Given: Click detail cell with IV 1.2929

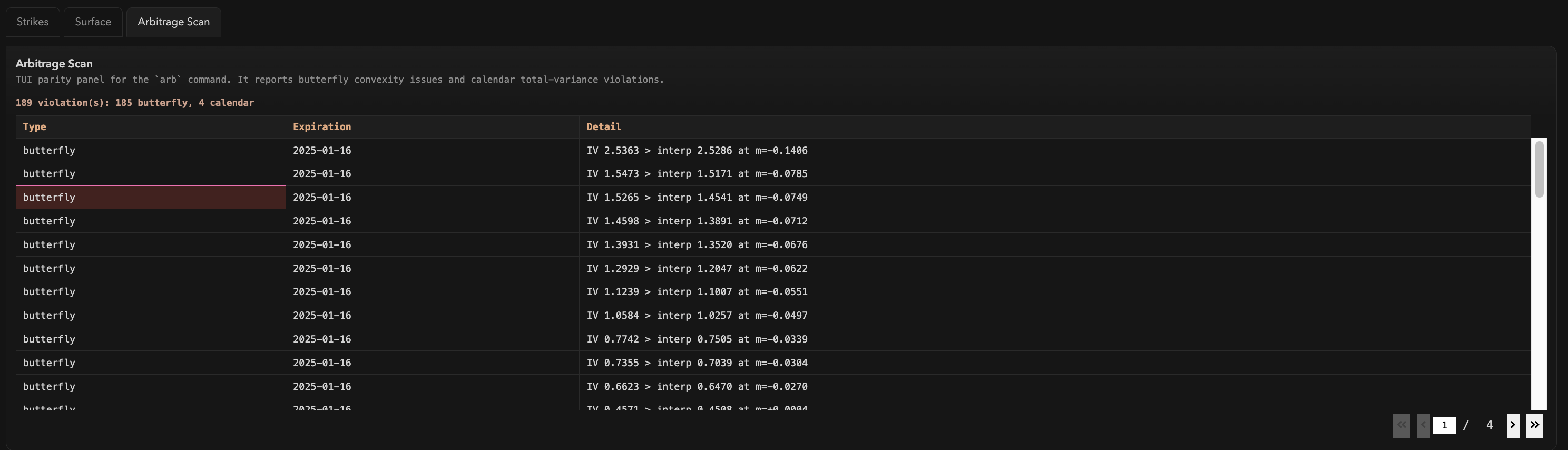Looking at the screenshot, I should (x=697, y=269).
